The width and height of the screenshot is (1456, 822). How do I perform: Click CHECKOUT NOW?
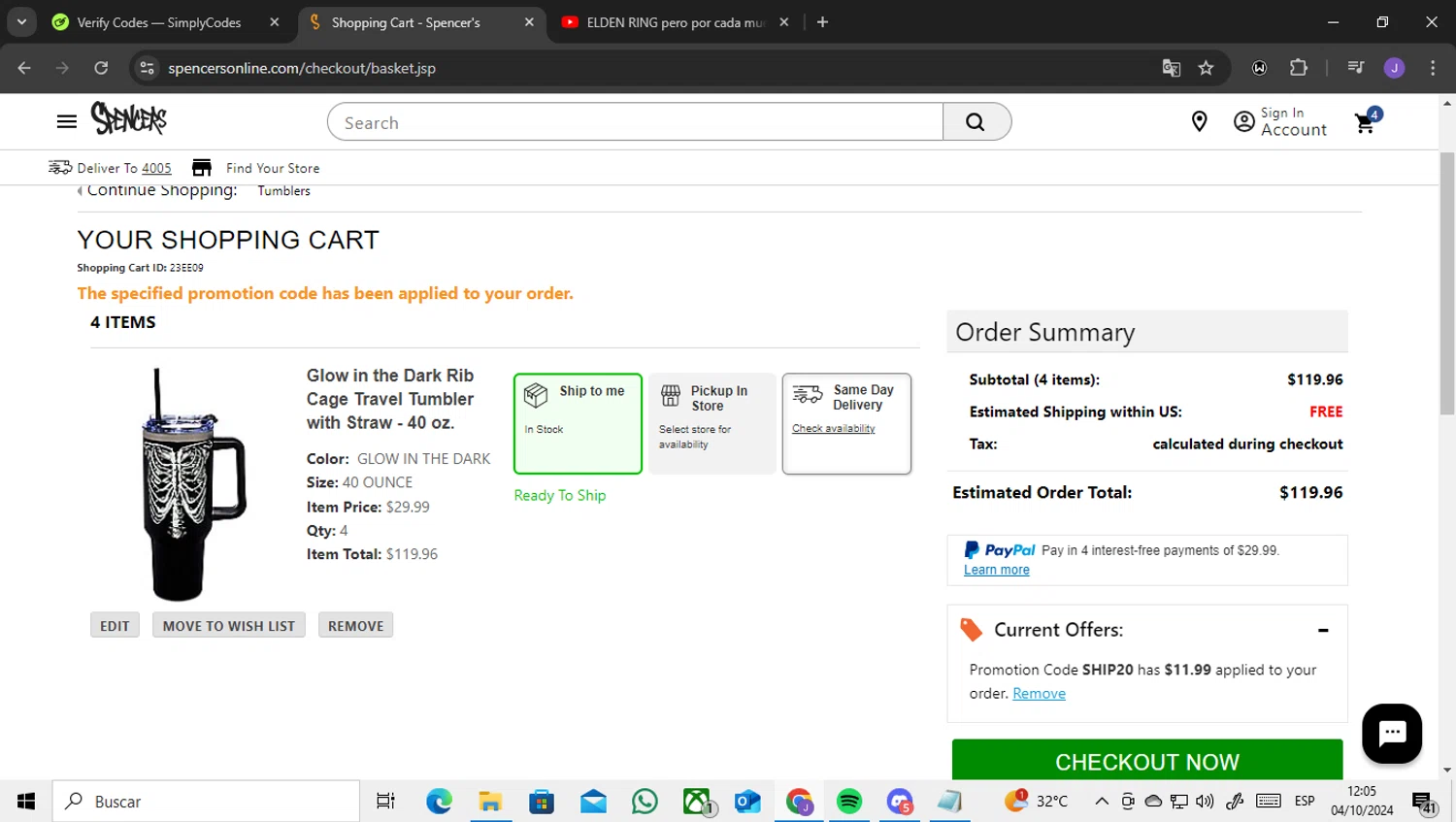1147,761
